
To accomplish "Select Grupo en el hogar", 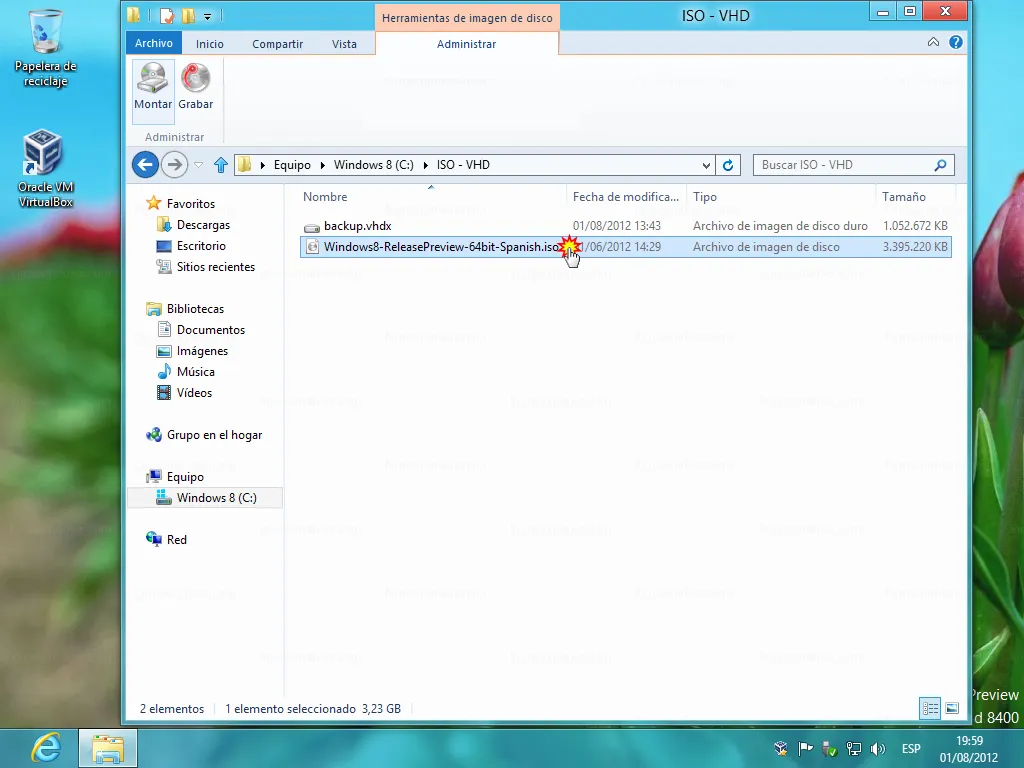I will pyautogui.click(x=214, y=435).
